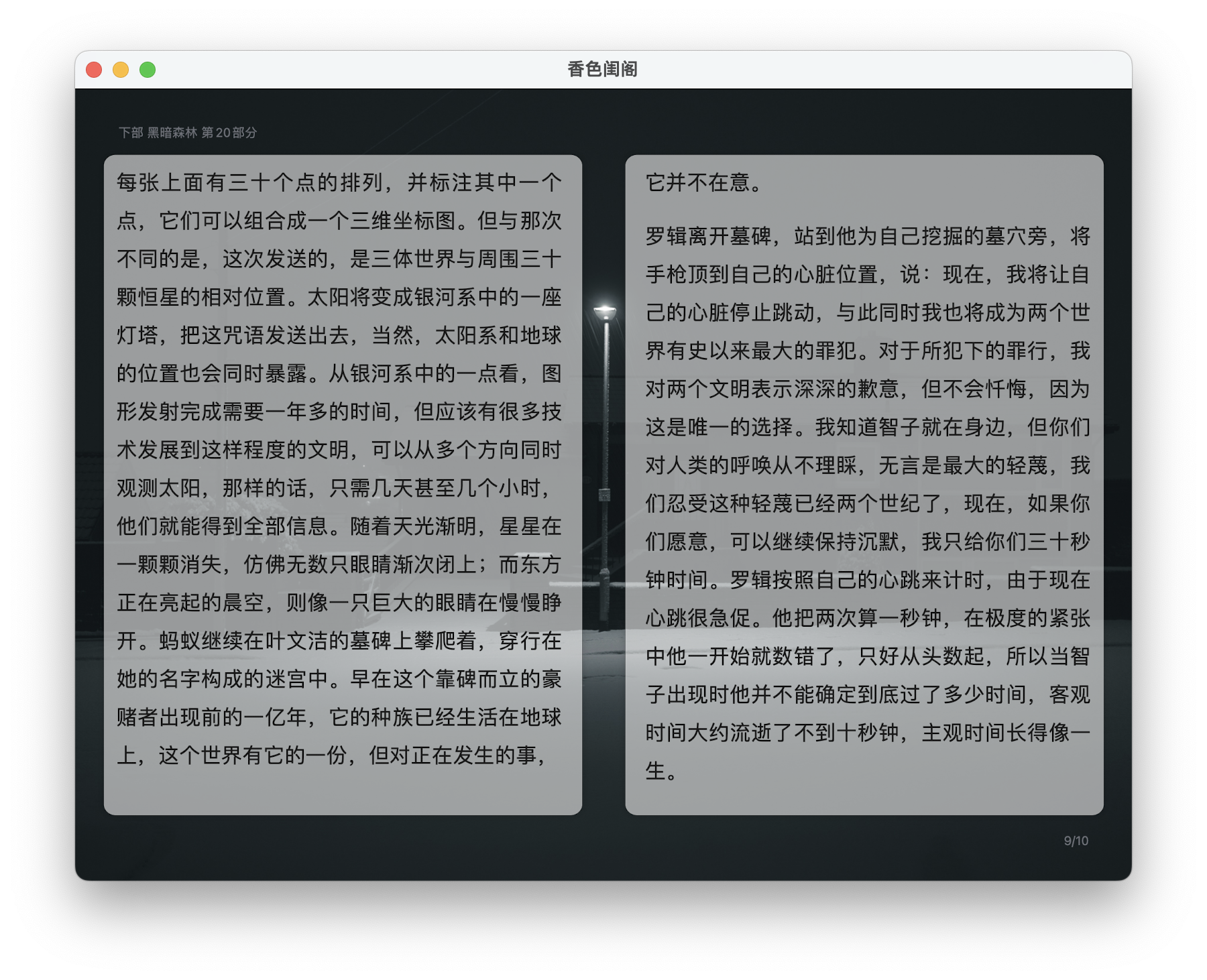Click the final 生。 on the right page

tap(661, 771)
